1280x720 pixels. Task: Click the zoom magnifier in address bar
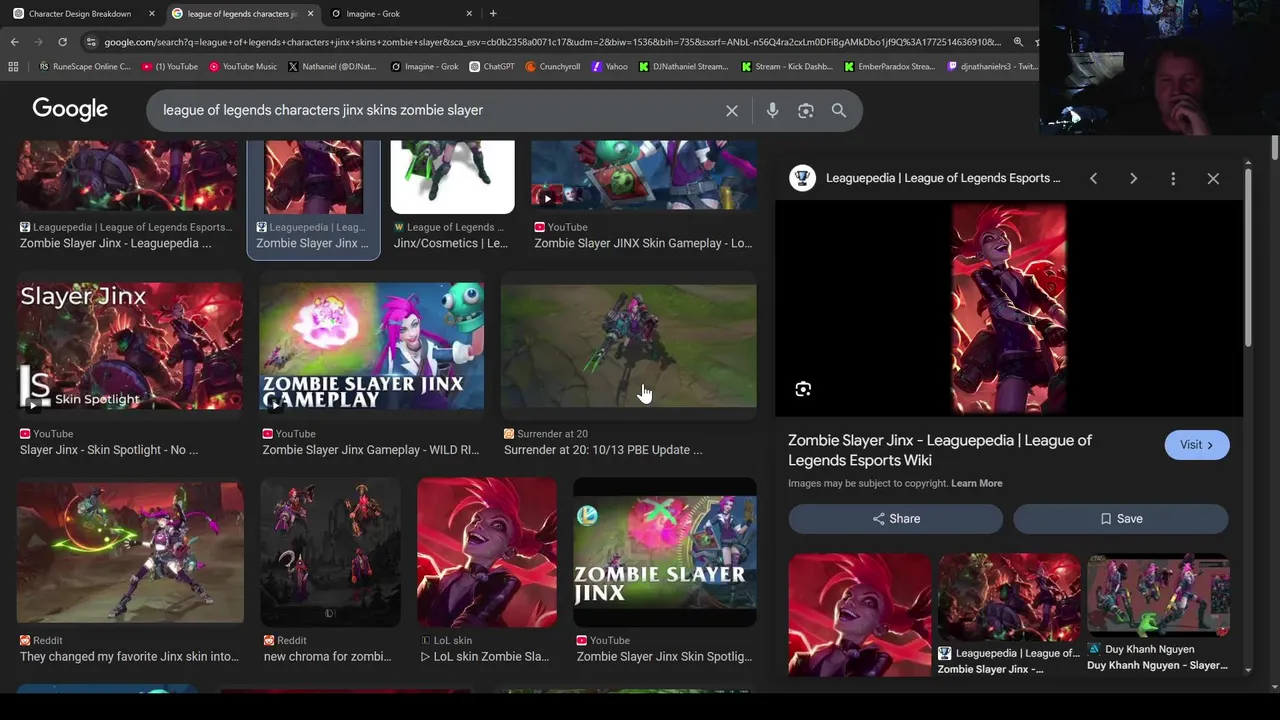(x=1018, y=42)
